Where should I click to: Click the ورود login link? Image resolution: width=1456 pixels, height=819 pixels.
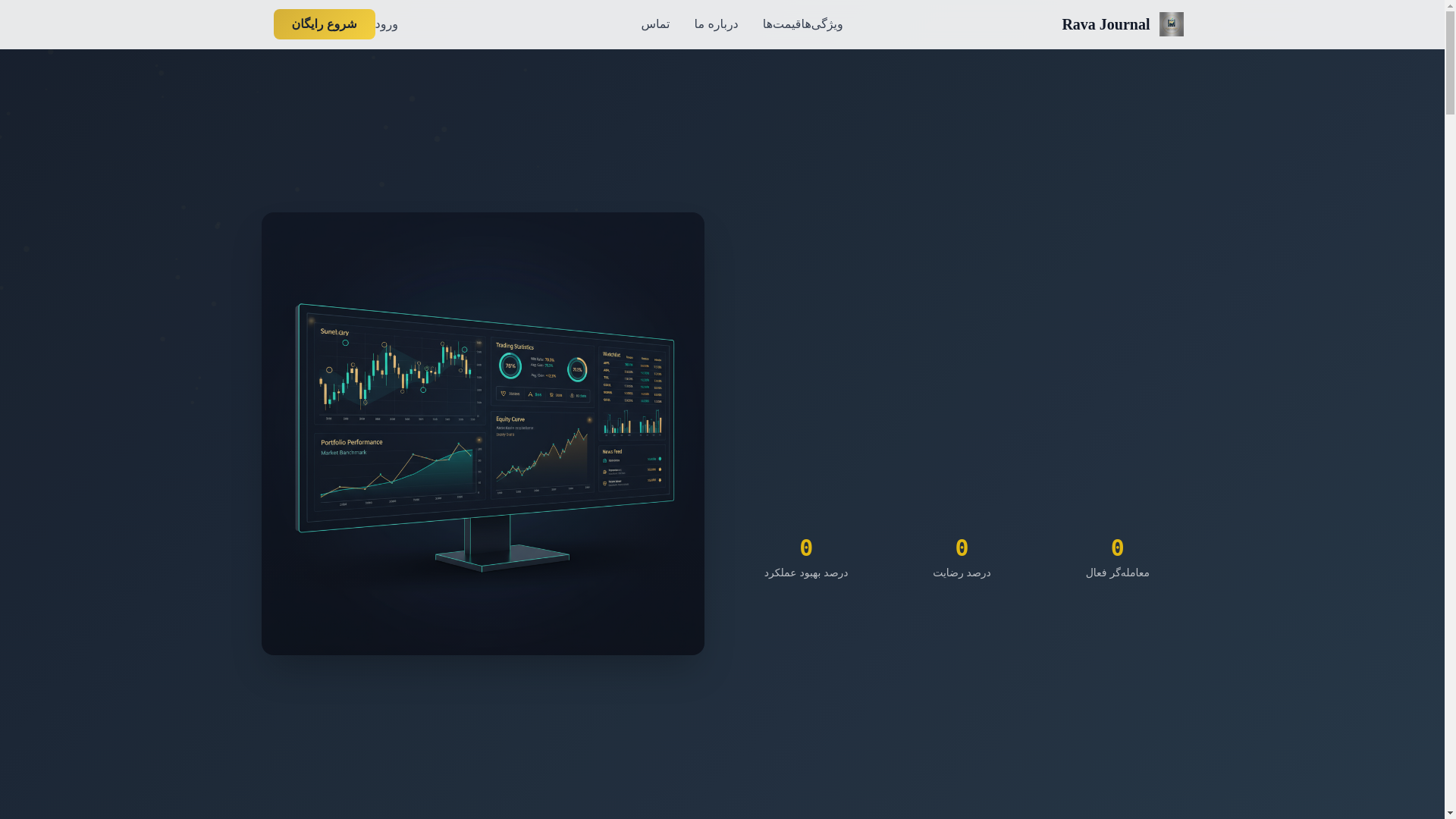point(388,24)
